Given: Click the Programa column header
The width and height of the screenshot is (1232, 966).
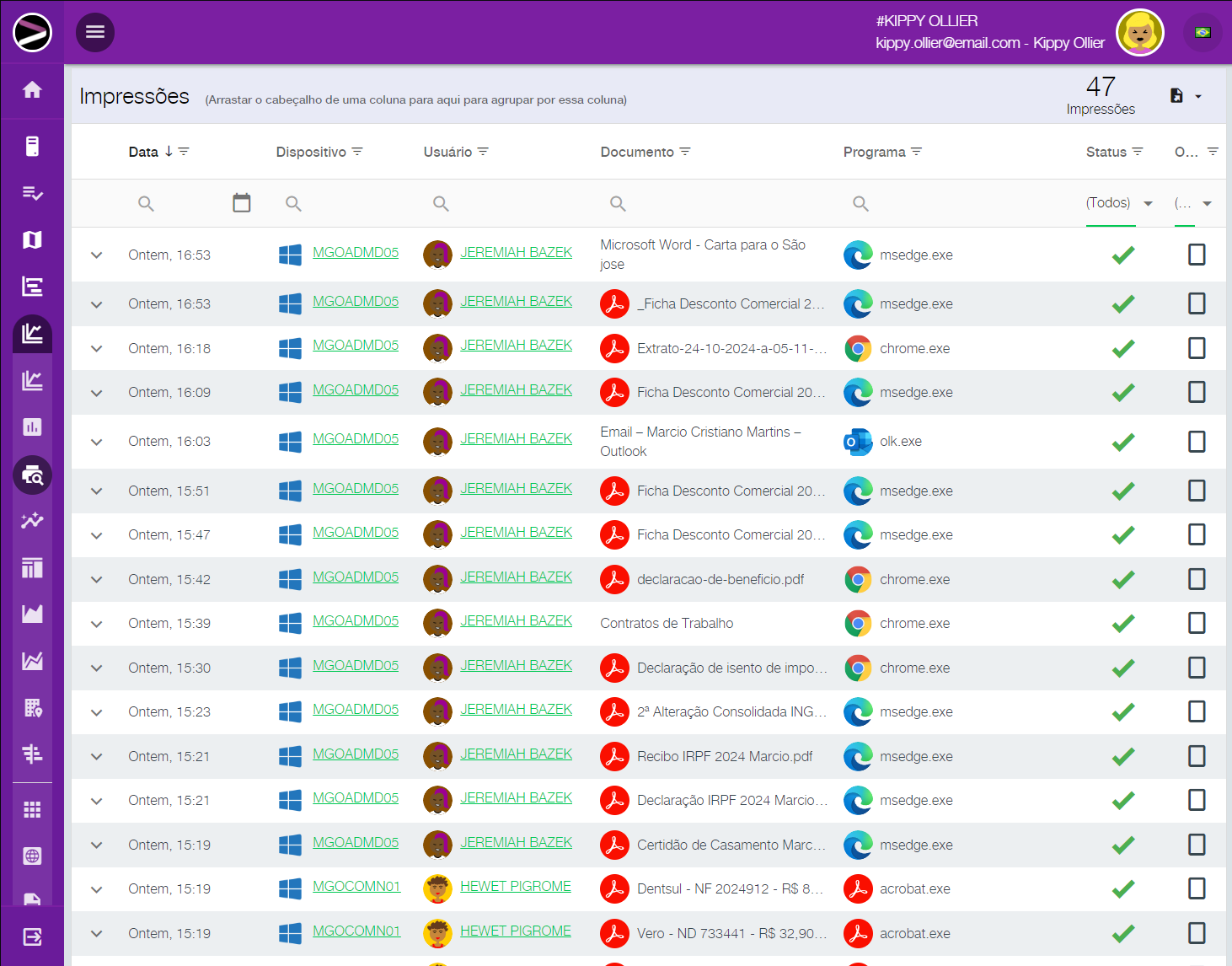Looking at the screenshot, I should tap(874, 152).
